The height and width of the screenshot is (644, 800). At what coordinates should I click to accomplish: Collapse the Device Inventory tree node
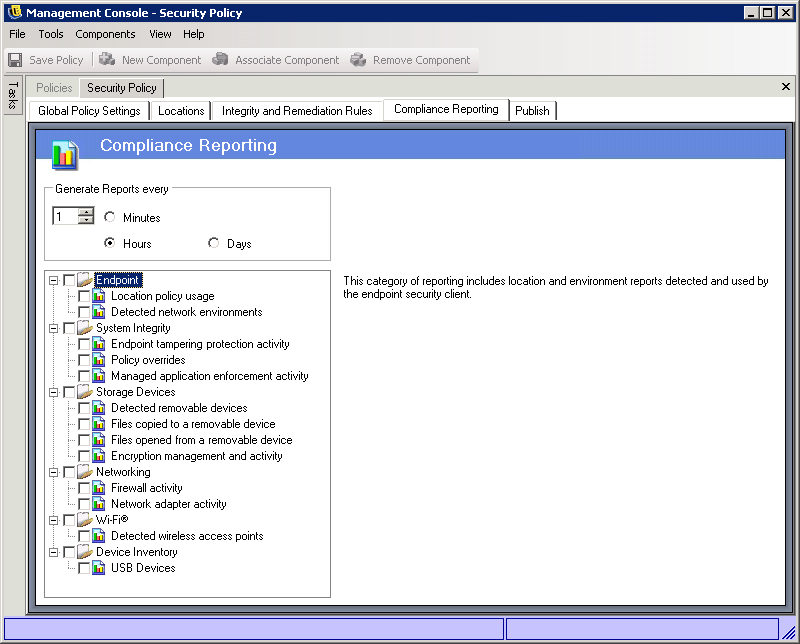coord(54,553)
